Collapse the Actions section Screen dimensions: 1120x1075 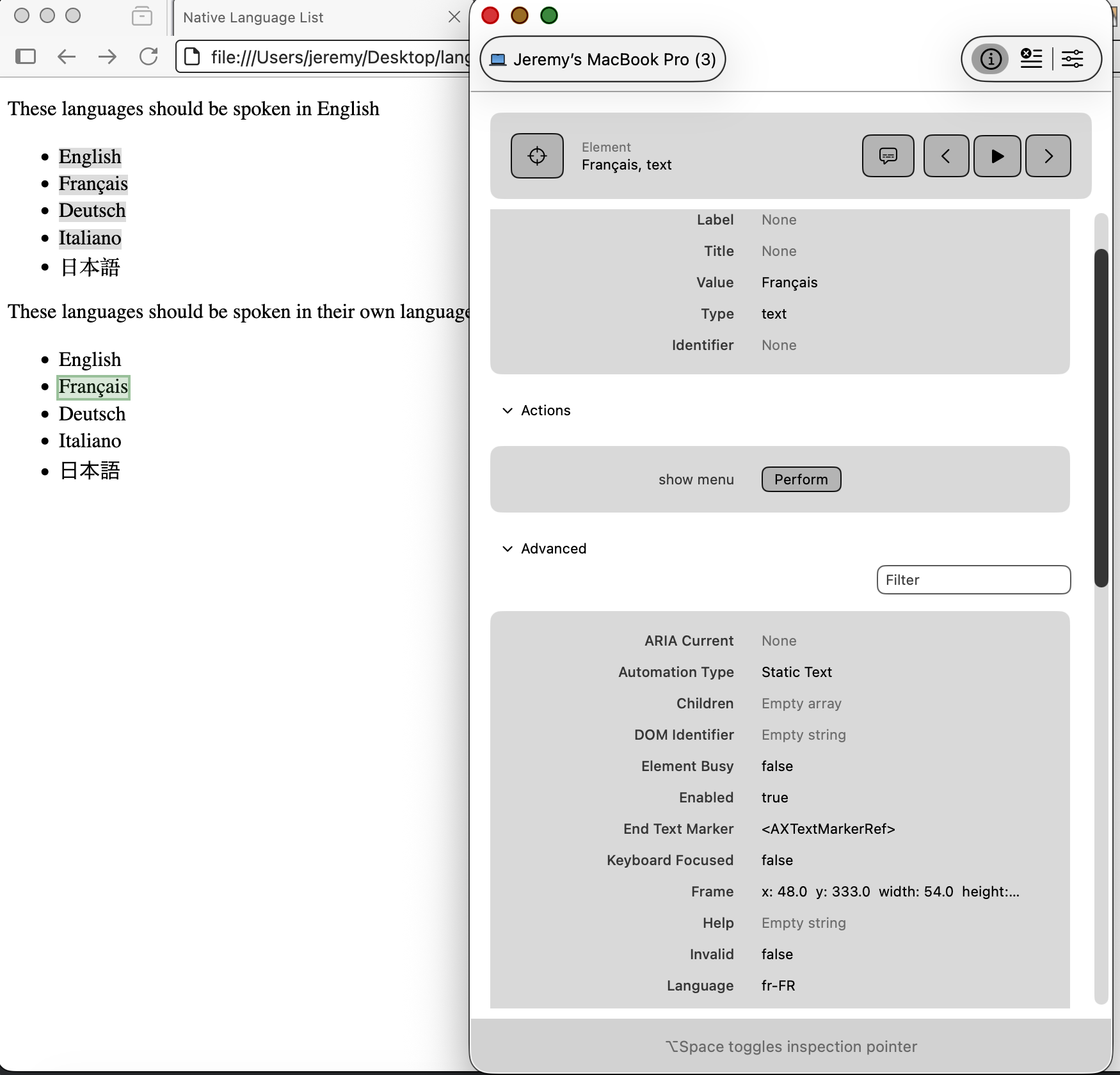(x=508, y=411)
